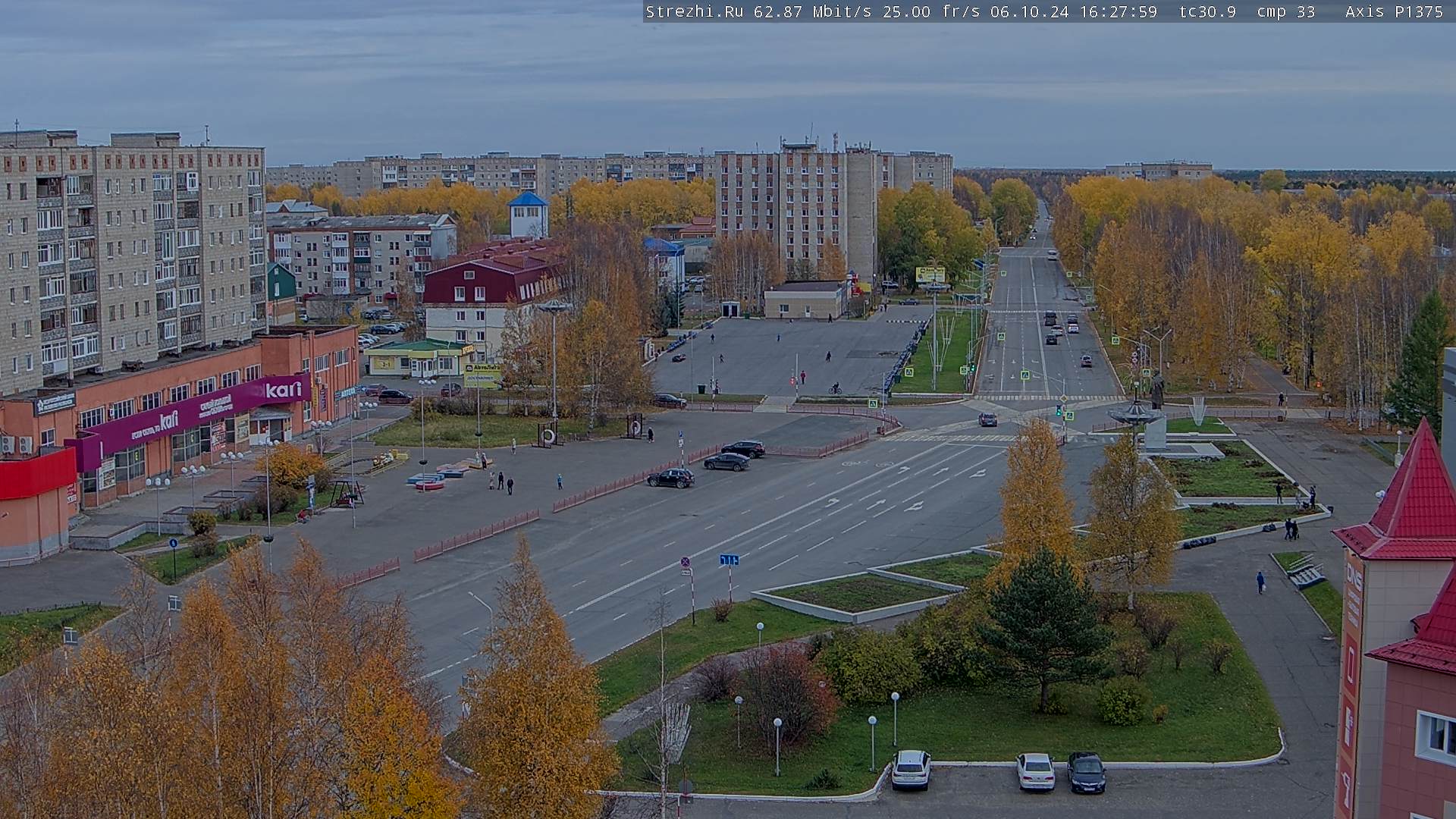Select the tc30.9 overlay value
1456x819 pixels.
point(1207,11)
